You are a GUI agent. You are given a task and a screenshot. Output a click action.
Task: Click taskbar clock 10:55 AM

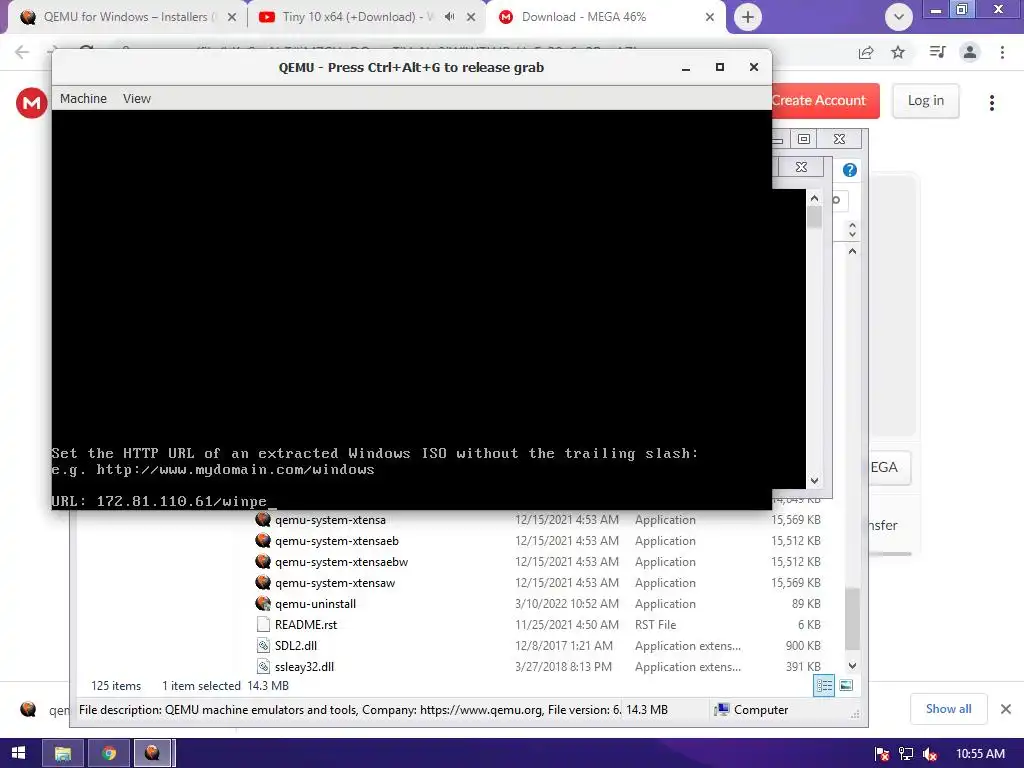click(980, 754)
